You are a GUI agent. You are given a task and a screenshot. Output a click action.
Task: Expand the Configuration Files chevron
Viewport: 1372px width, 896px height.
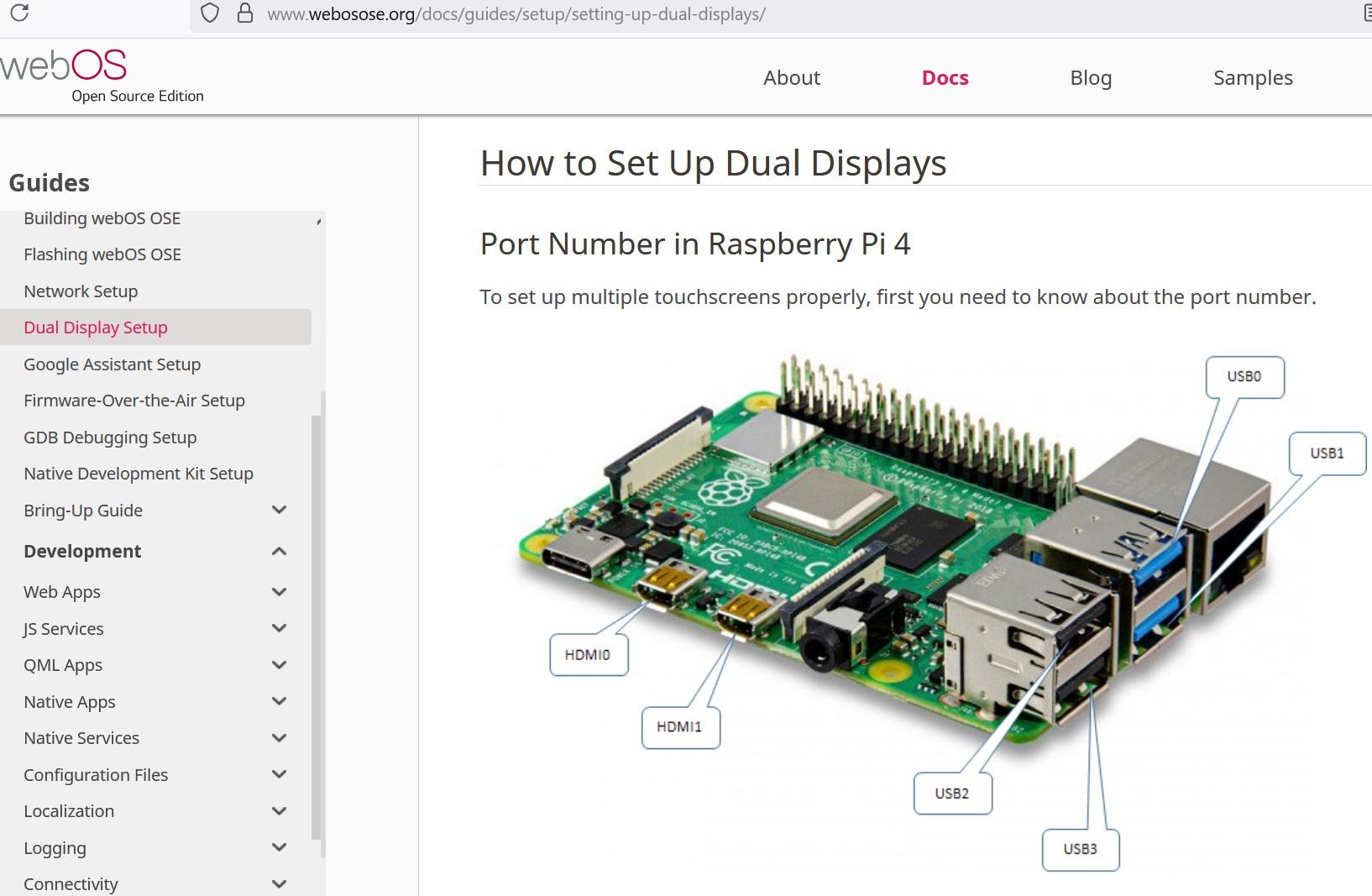pos(280,775)
